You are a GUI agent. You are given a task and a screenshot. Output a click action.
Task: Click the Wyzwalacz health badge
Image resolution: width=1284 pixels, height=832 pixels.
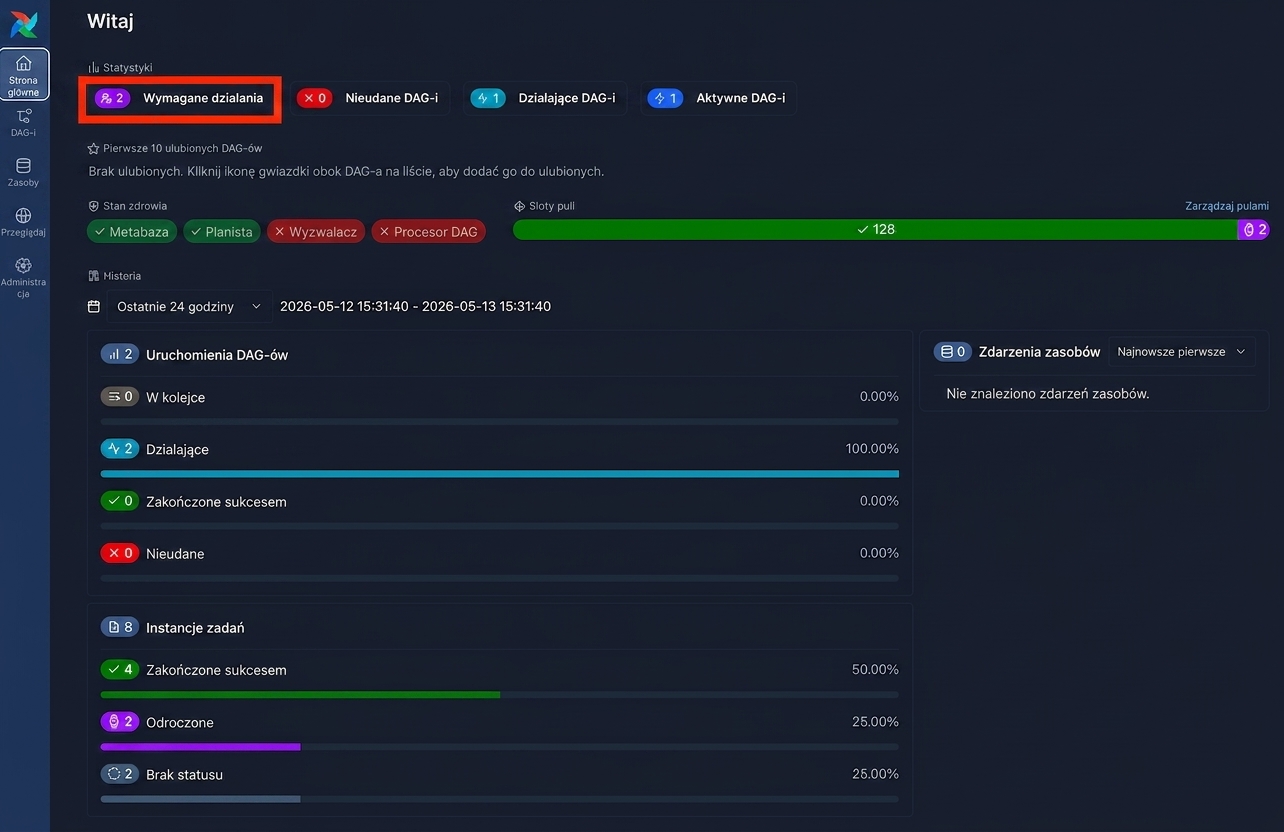point(316,231)
